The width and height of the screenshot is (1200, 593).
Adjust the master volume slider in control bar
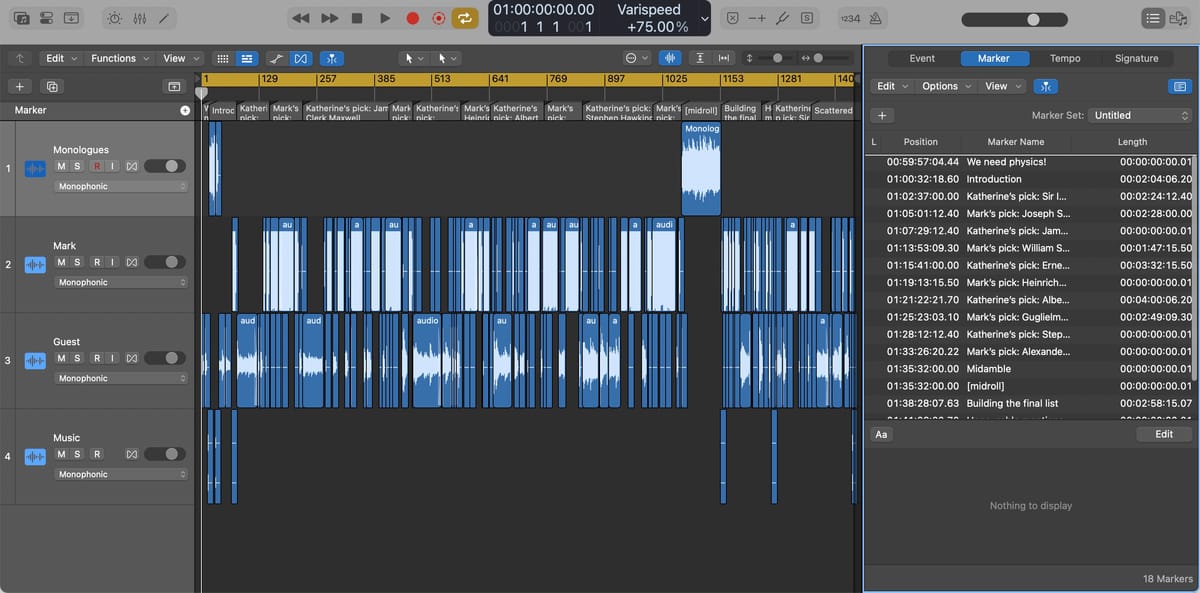[x=1033, y=19]
